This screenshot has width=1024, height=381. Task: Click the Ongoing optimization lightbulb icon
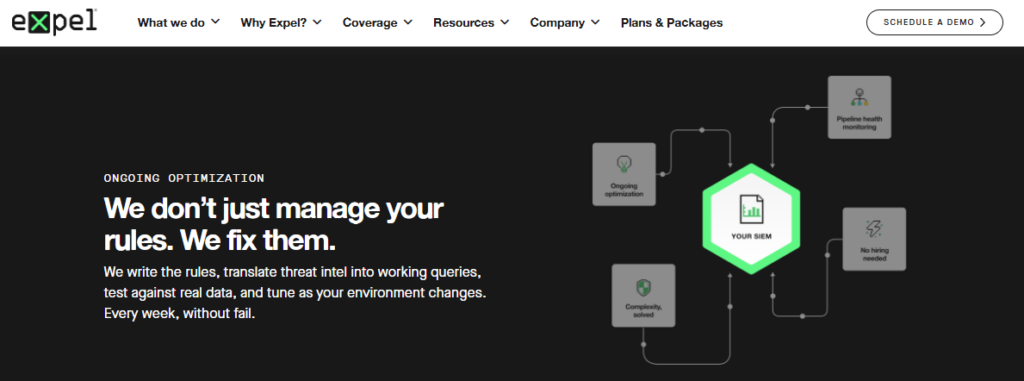coord(624,164)
